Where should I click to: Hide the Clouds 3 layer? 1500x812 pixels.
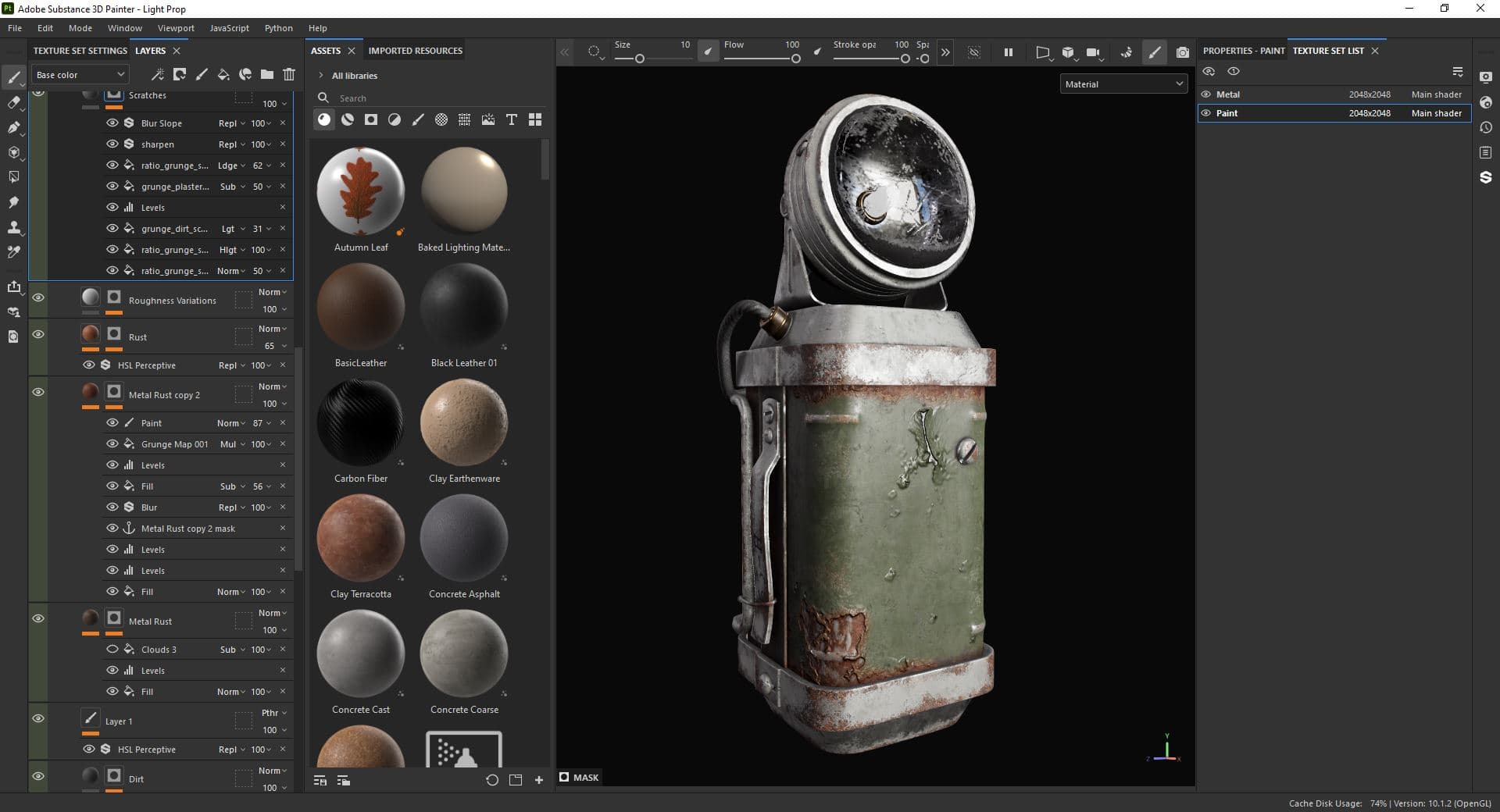(x=112, y=649)
